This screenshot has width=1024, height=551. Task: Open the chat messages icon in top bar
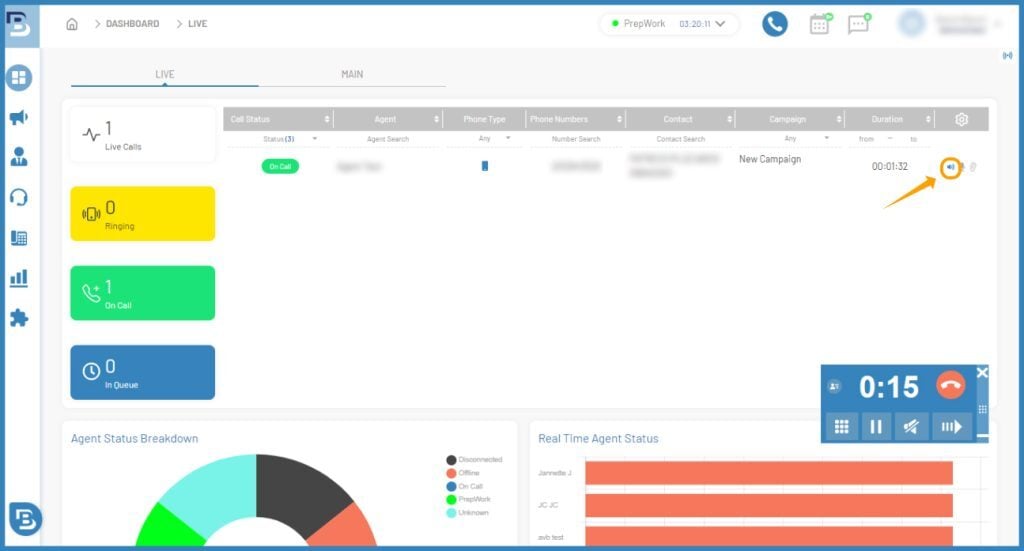(x=858, y=24)
